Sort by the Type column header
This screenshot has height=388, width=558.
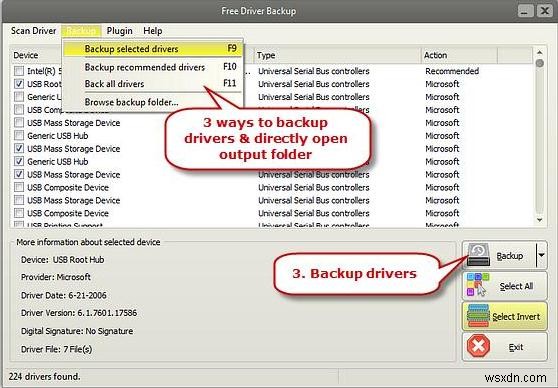(x=337, y=55)
